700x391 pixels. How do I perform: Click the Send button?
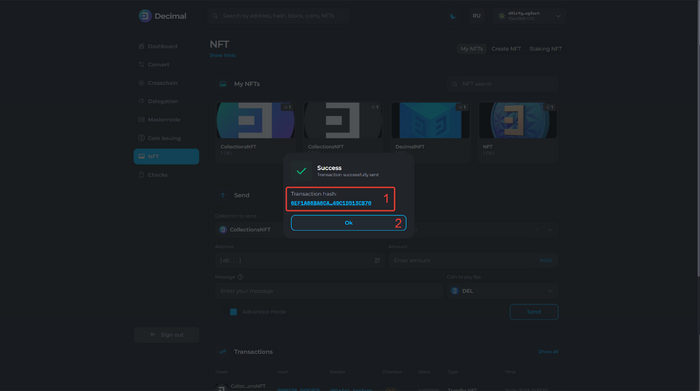[534, 312]
